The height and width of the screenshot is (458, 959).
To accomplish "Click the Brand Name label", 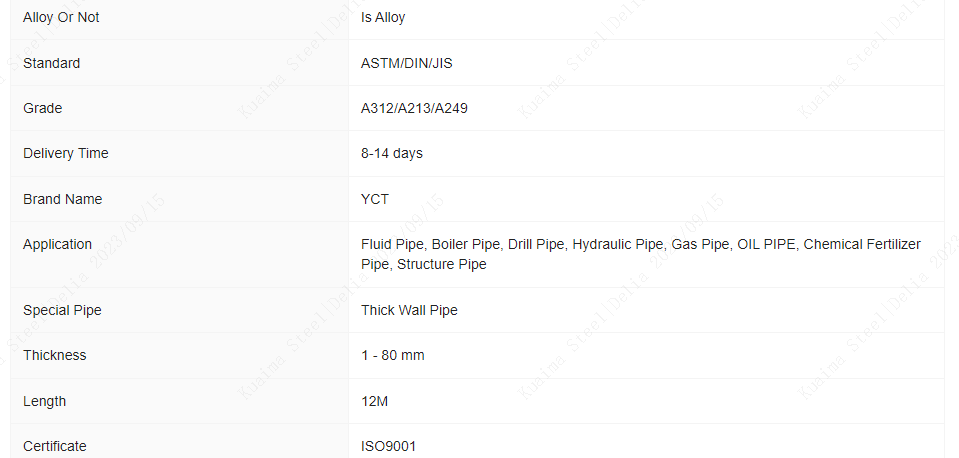I will pyautogui.click(x=62, y=199).
